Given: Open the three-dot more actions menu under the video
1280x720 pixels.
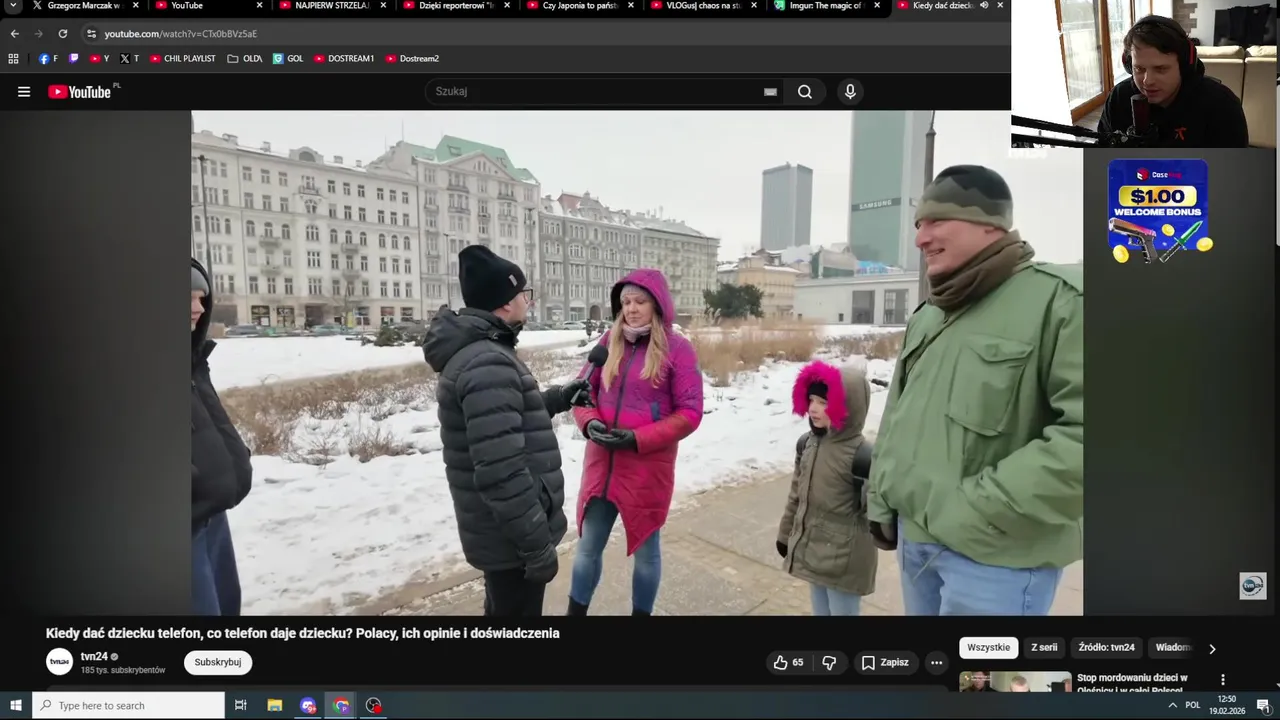Looking at the screenshot, I should coord(936,662).
